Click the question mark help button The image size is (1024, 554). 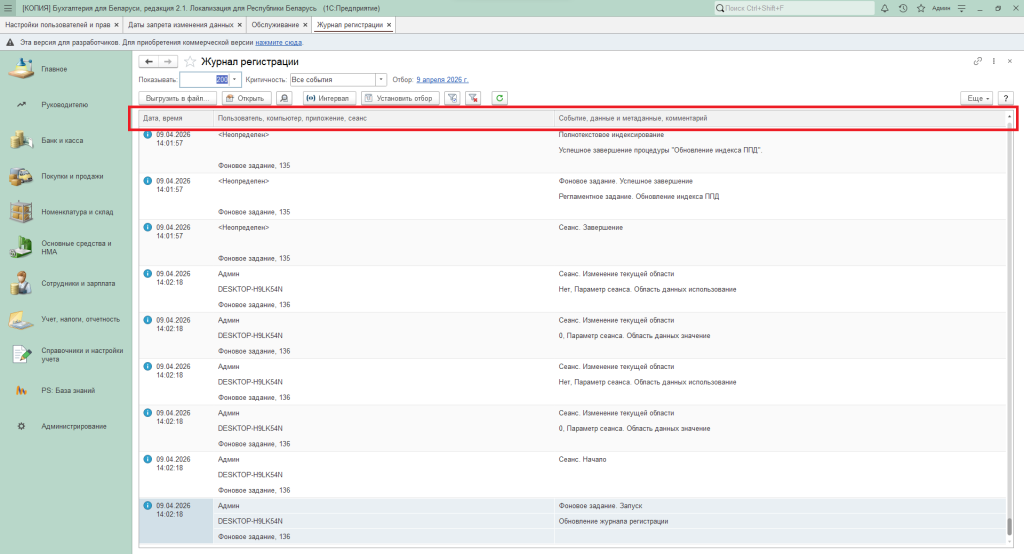[x=1006, y=98]
